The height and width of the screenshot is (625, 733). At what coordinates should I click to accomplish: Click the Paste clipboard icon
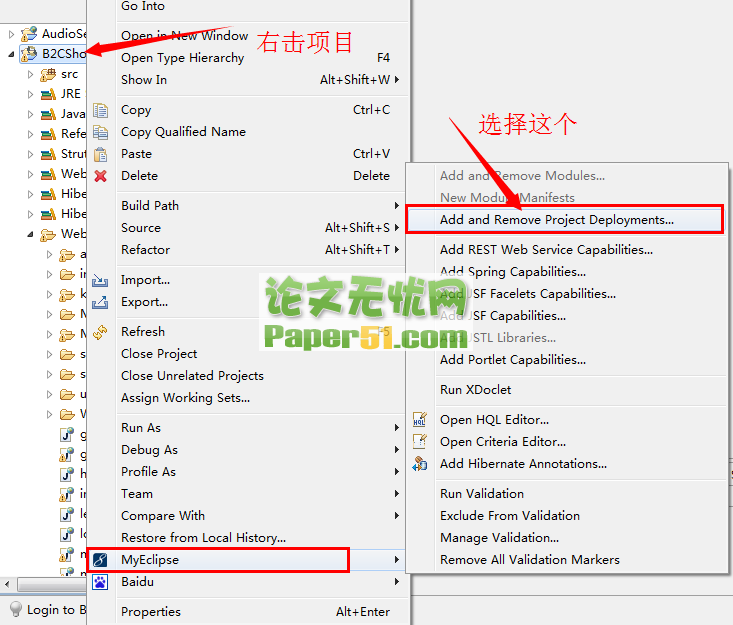[100, 154]
